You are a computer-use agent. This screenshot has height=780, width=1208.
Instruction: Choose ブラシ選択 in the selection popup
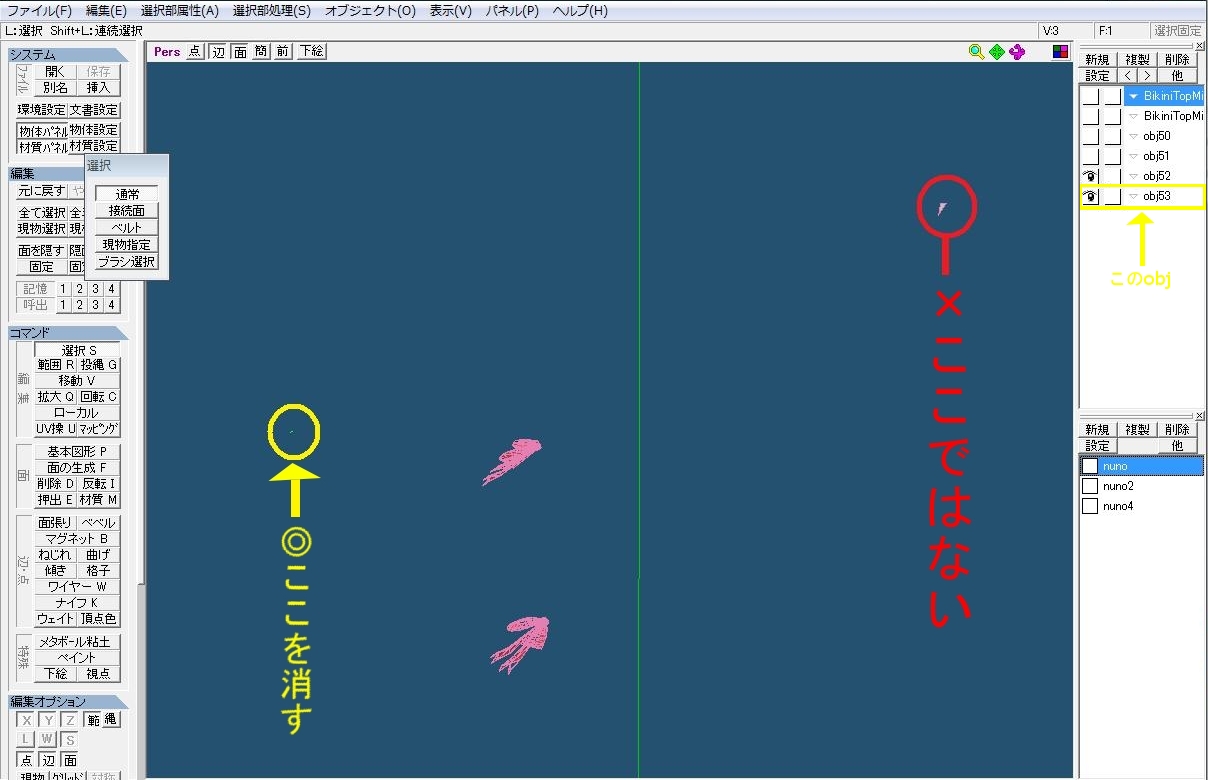click(x=126, y=262)
